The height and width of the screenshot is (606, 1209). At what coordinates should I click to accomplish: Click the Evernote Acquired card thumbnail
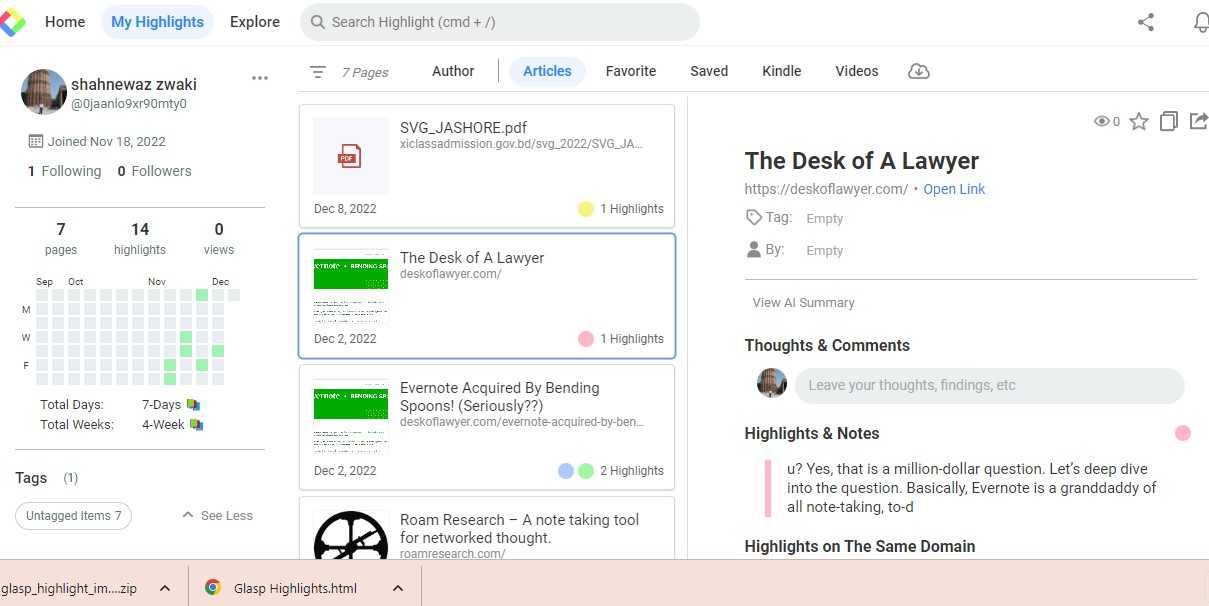(351, 417)
